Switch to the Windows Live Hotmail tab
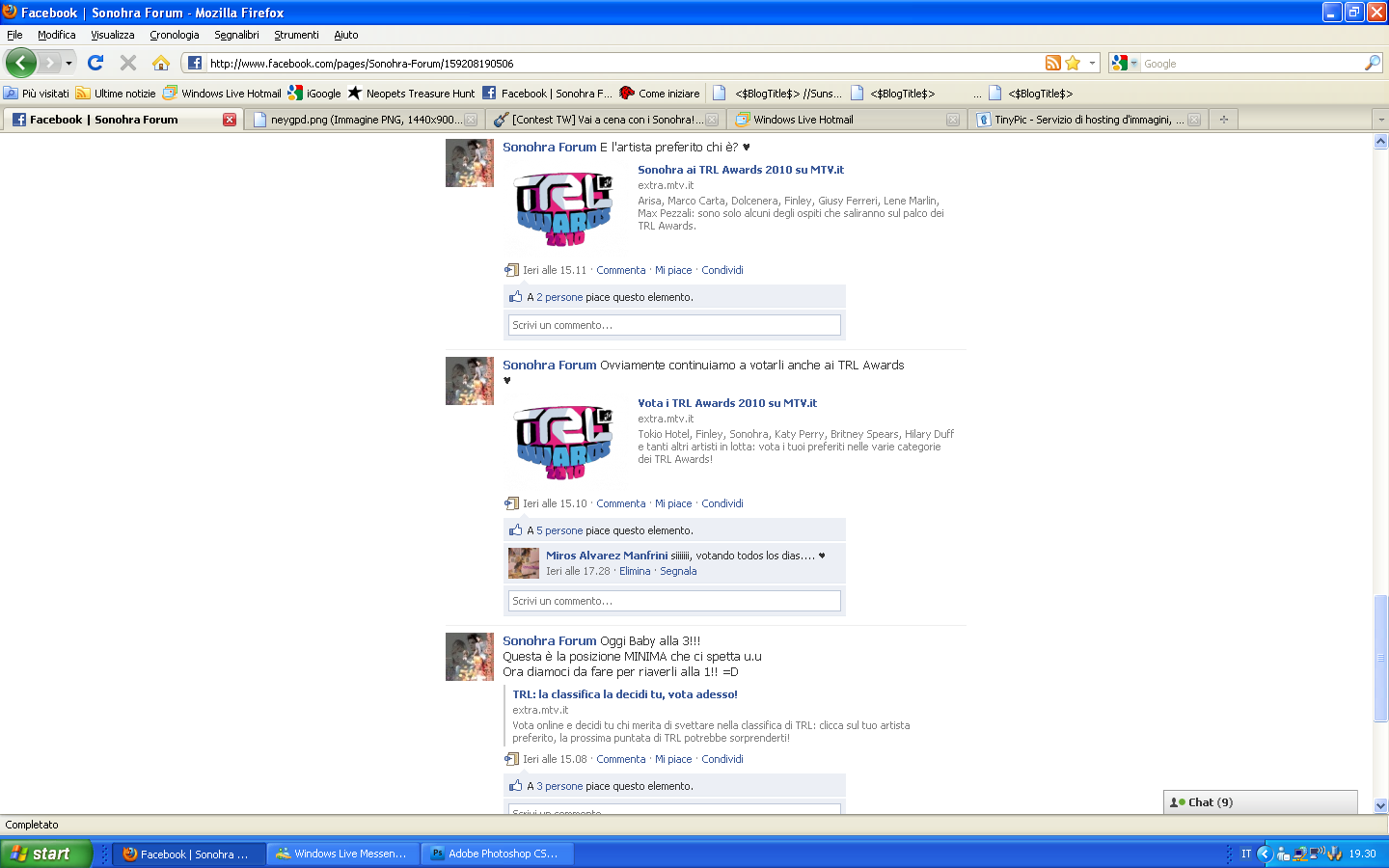 [x=846, y=120]
